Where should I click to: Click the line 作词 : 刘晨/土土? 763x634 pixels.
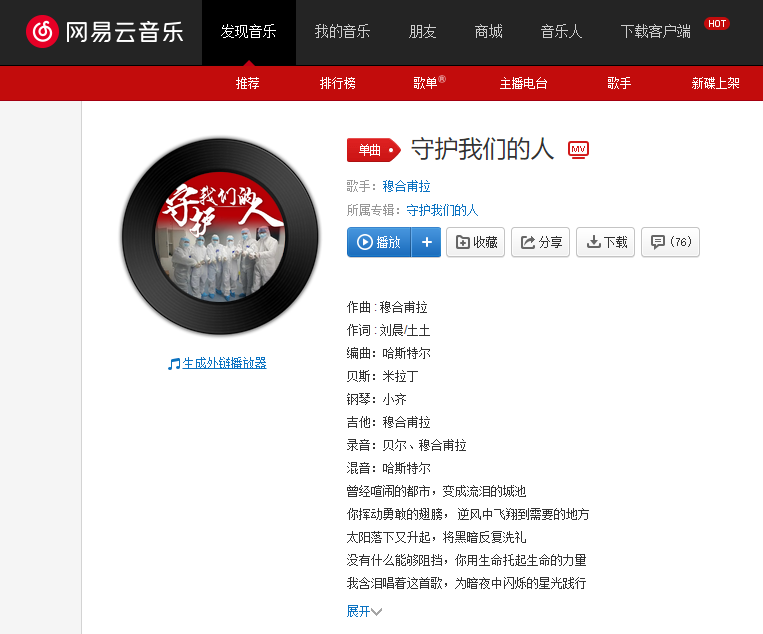click(388, 330)
